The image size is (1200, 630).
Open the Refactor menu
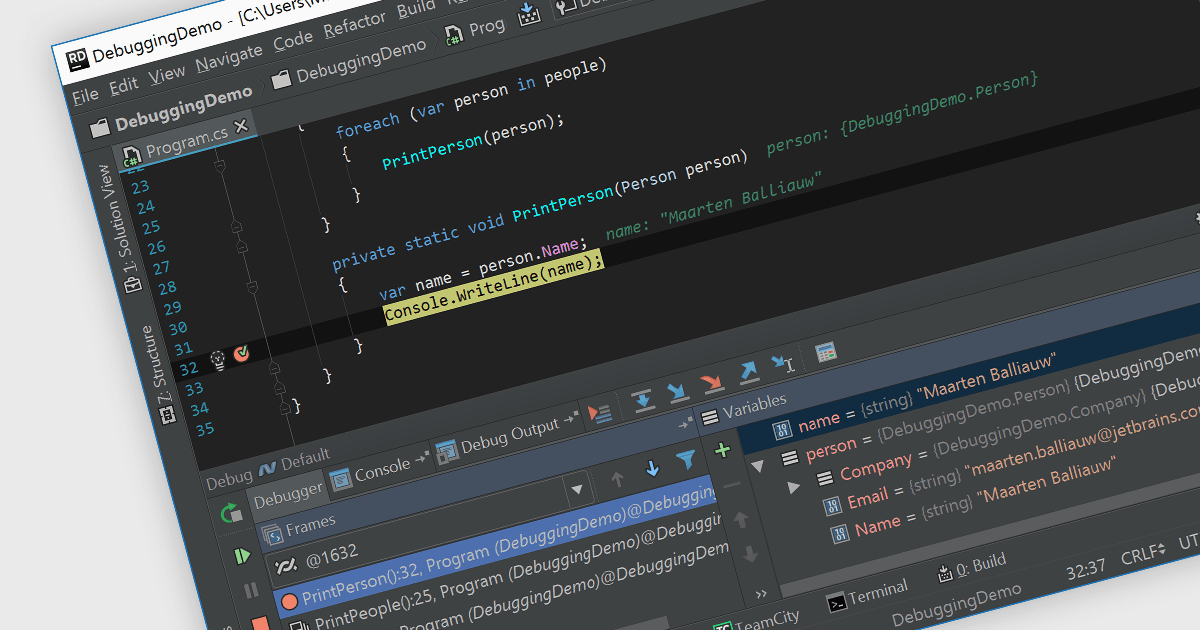(x=355, y=25)
